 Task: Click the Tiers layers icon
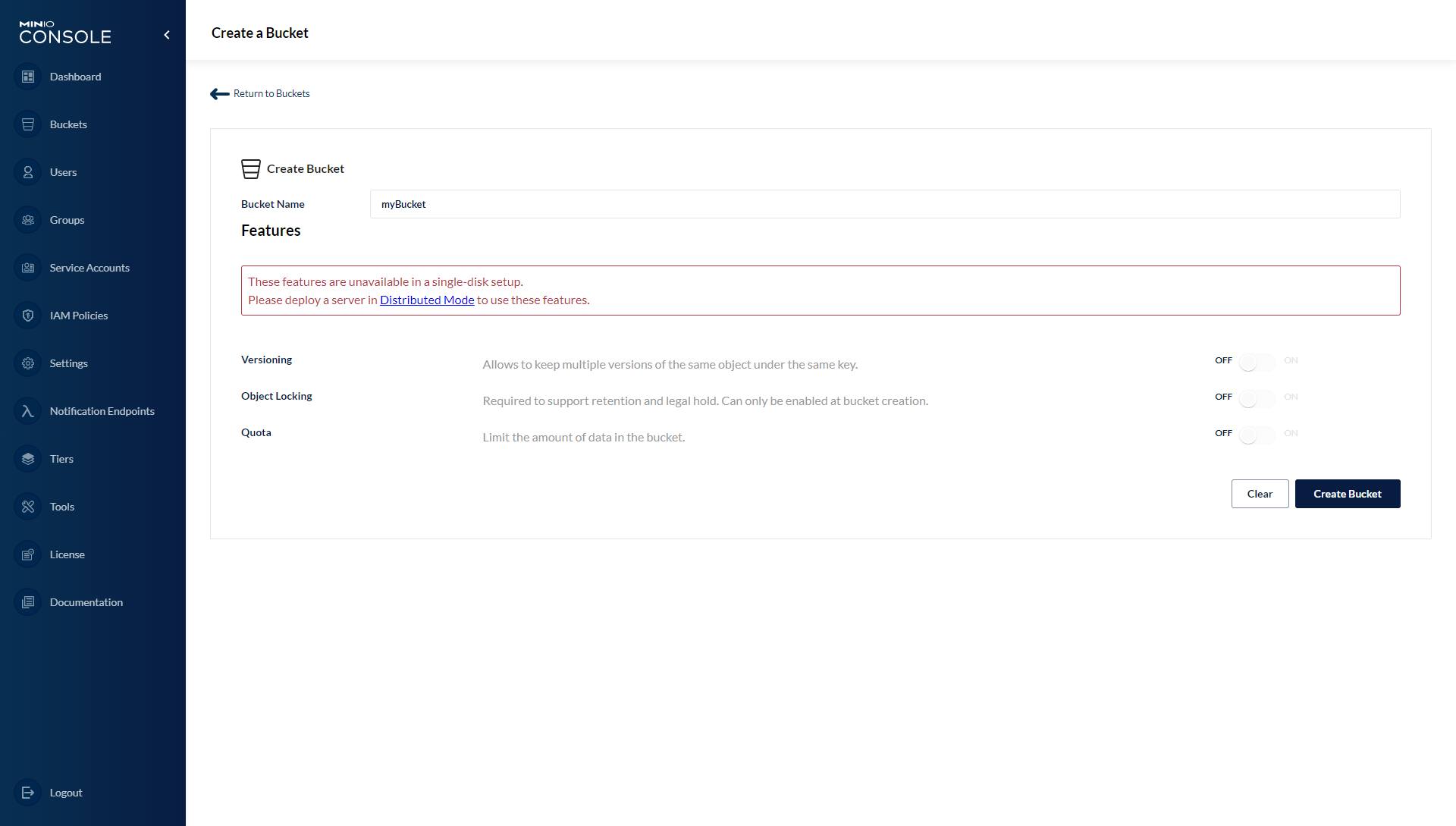(x=28, y=458)
